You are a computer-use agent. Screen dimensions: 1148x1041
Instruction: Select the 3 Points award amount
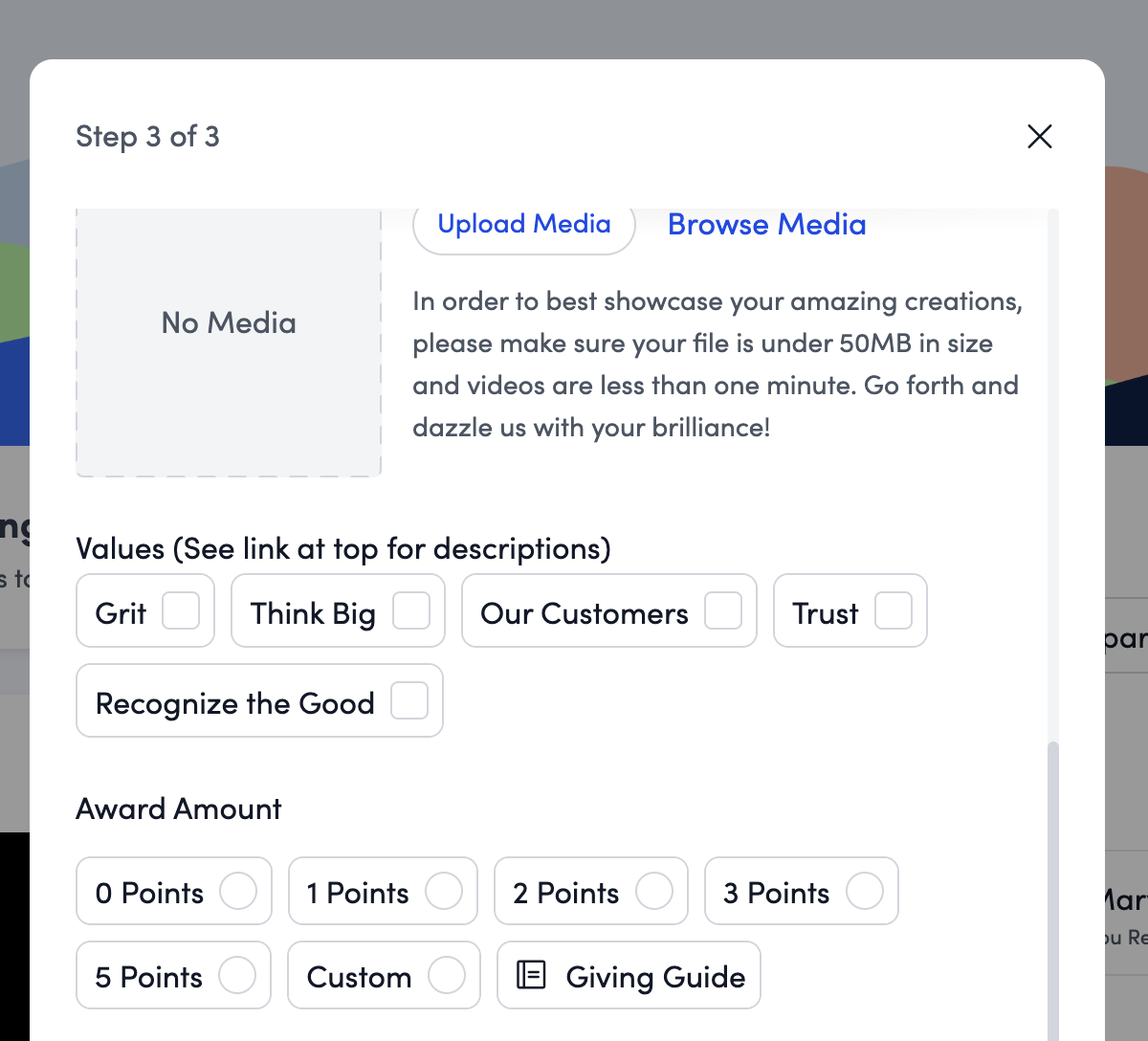point(866,891)
